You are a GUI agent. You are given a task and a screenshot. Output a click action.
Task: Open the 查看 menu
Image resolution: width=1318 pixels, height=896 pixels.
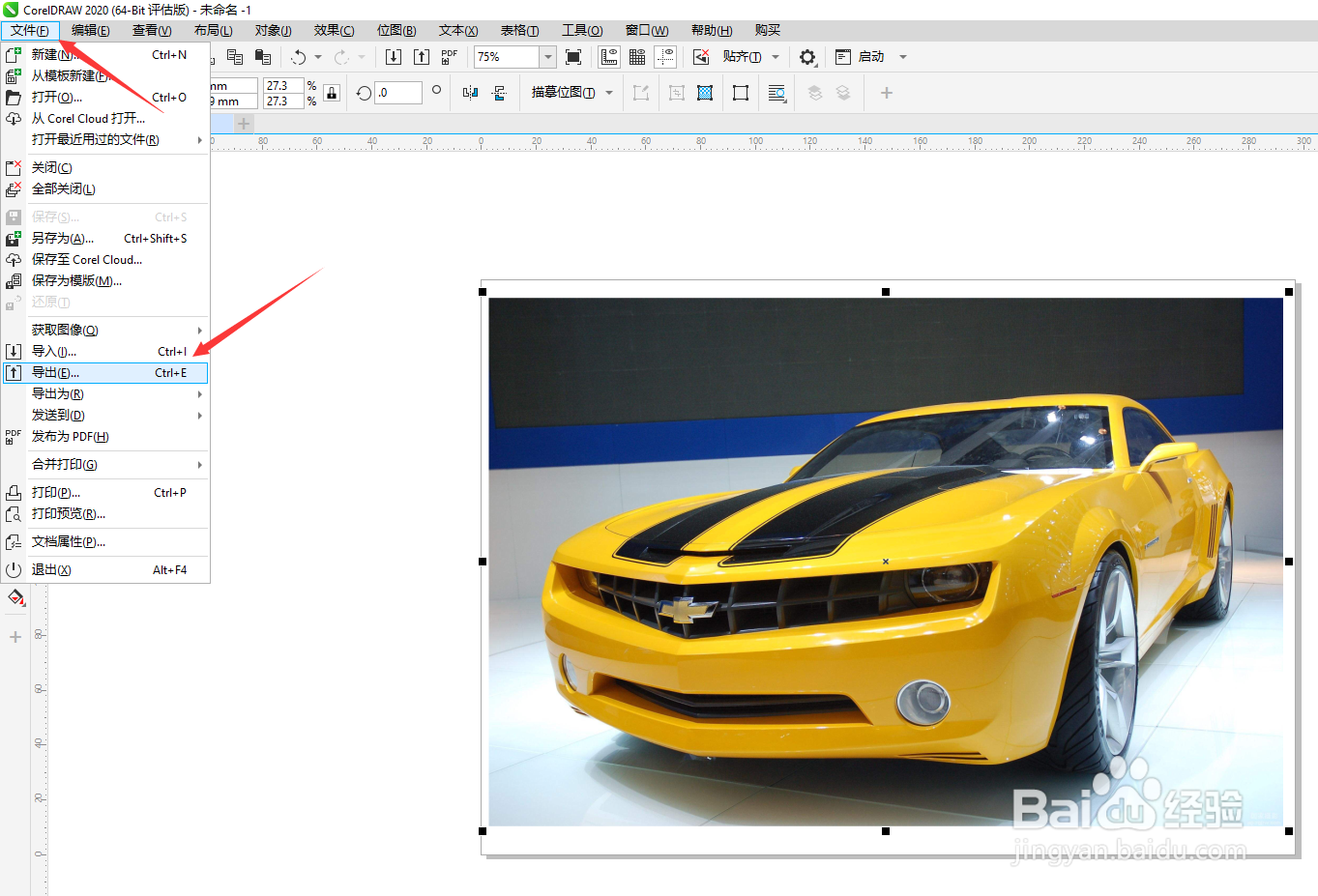152,31
